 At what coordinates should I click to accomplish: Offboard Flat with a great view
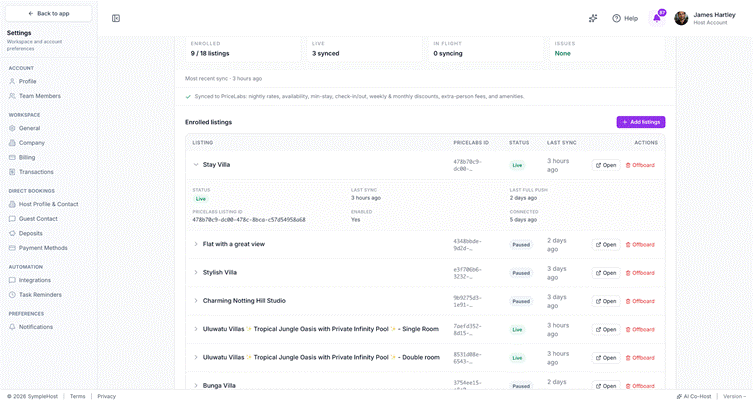(640, 244)
